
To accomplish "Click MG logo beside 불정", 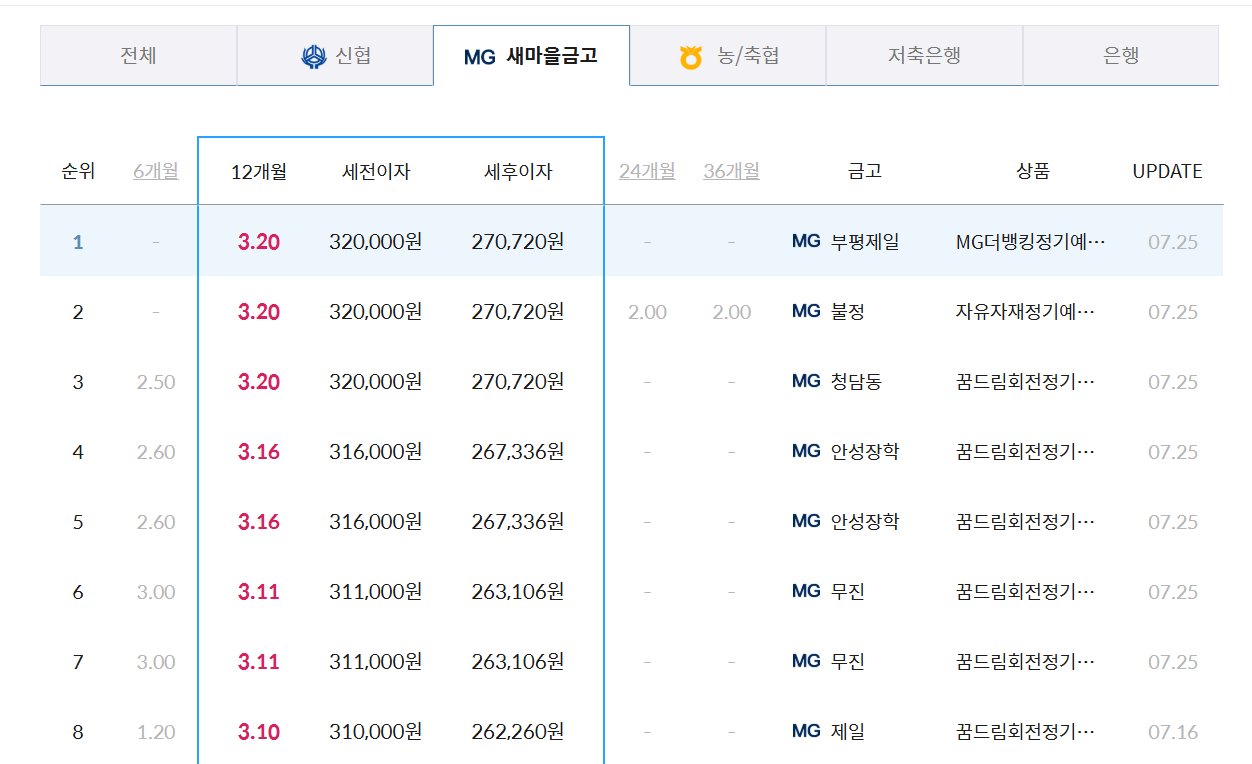I will pyautogui.click(x=806, y=311).
